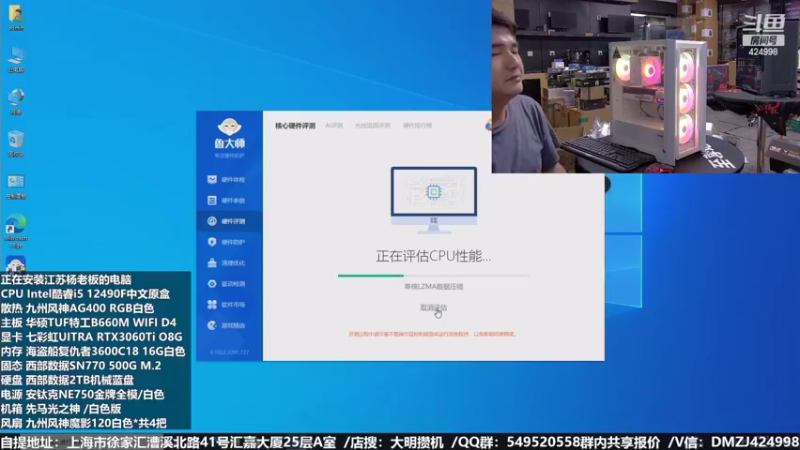
Task: Click 取消评估 to cancel the benchmark
Action: click(433, 308)
